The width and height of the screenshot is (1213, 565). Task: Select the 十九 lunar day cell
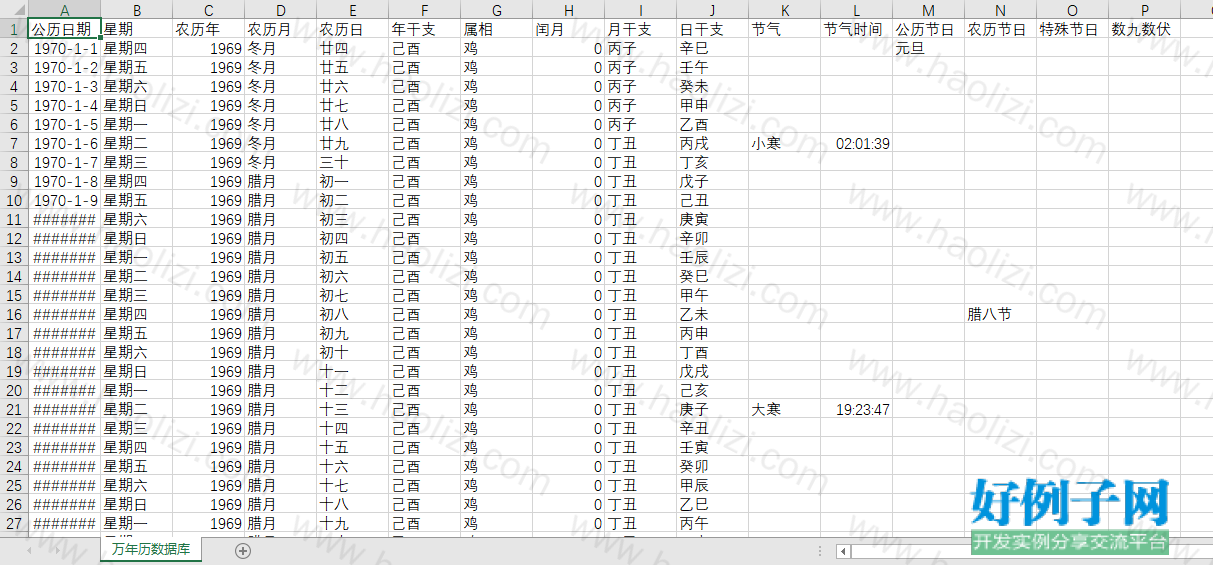[353, 523]
